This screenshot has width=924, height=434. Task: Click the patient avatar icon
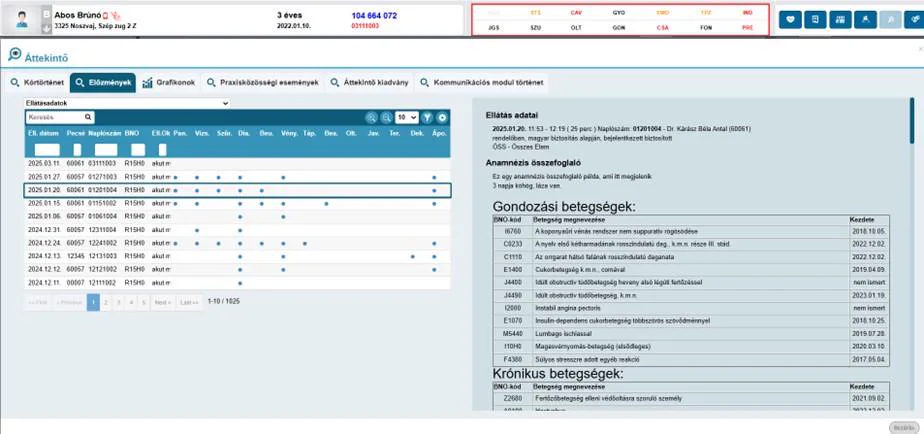(22, 20)
